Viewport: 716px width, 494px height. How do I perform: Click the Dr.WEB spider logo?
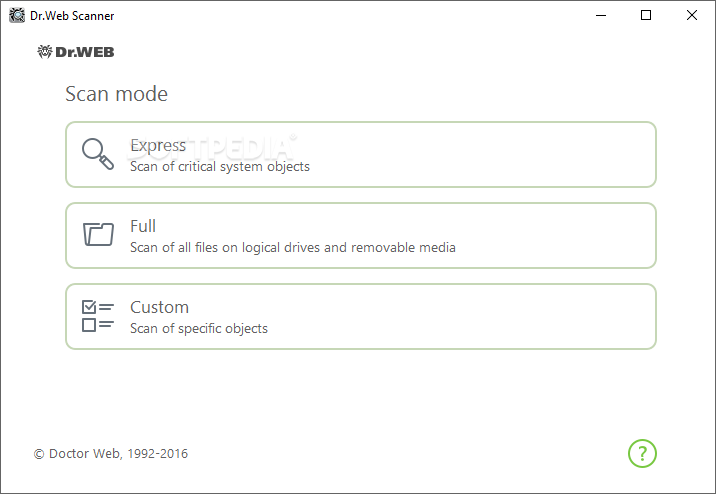pos(76,52)
